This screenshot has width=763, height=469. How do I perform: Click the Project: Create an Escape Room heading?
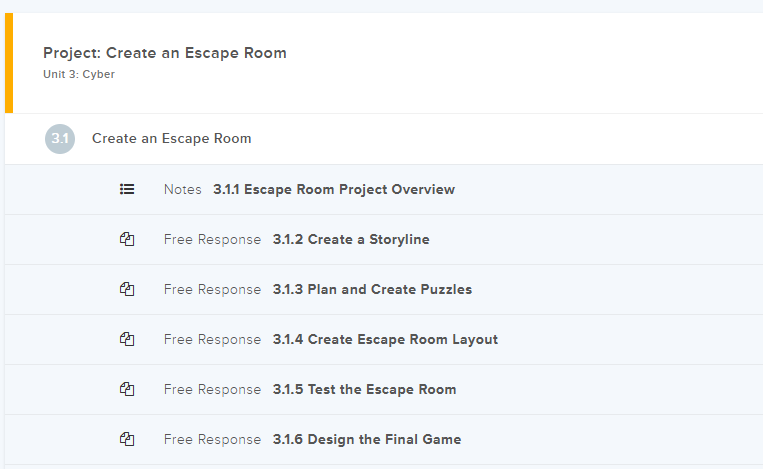pos(165,53)
